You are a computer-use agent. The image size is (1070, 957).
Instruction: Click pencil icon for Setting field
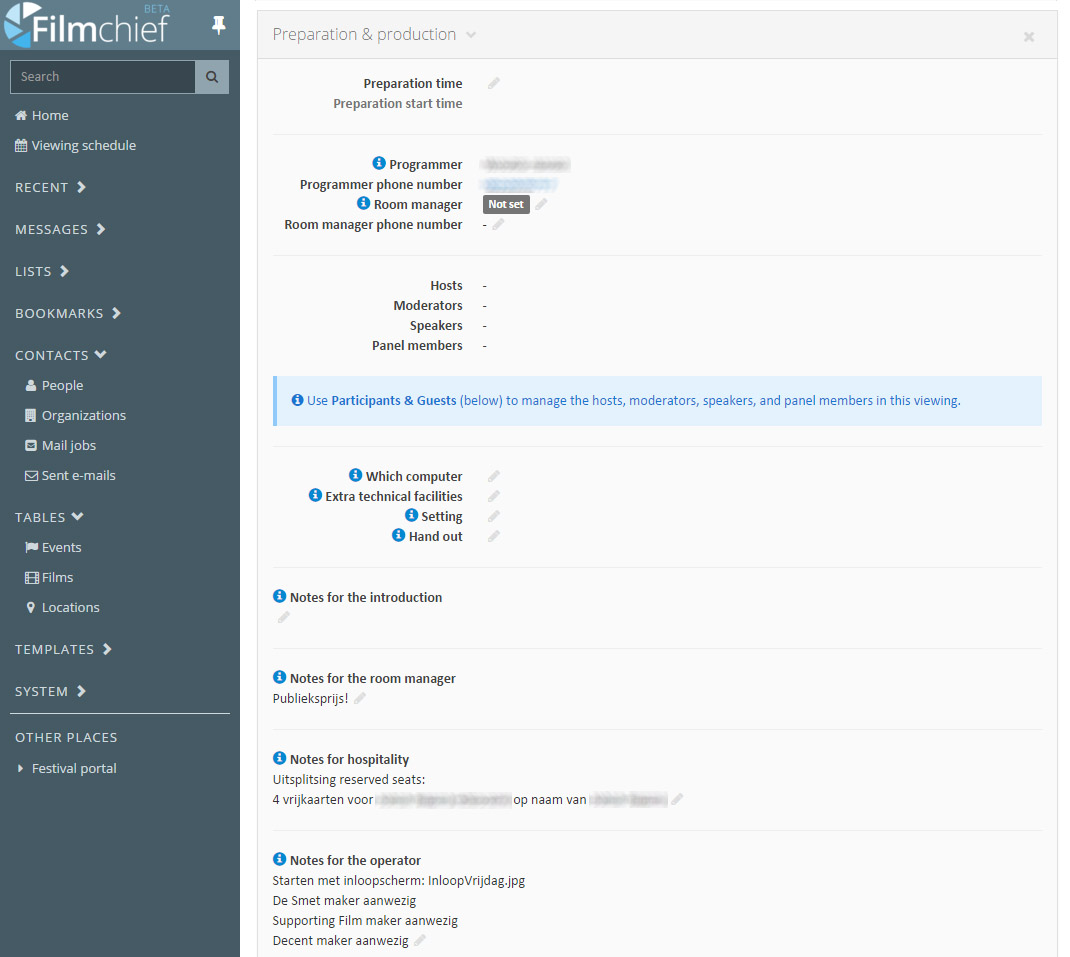[x=493, y=517]
